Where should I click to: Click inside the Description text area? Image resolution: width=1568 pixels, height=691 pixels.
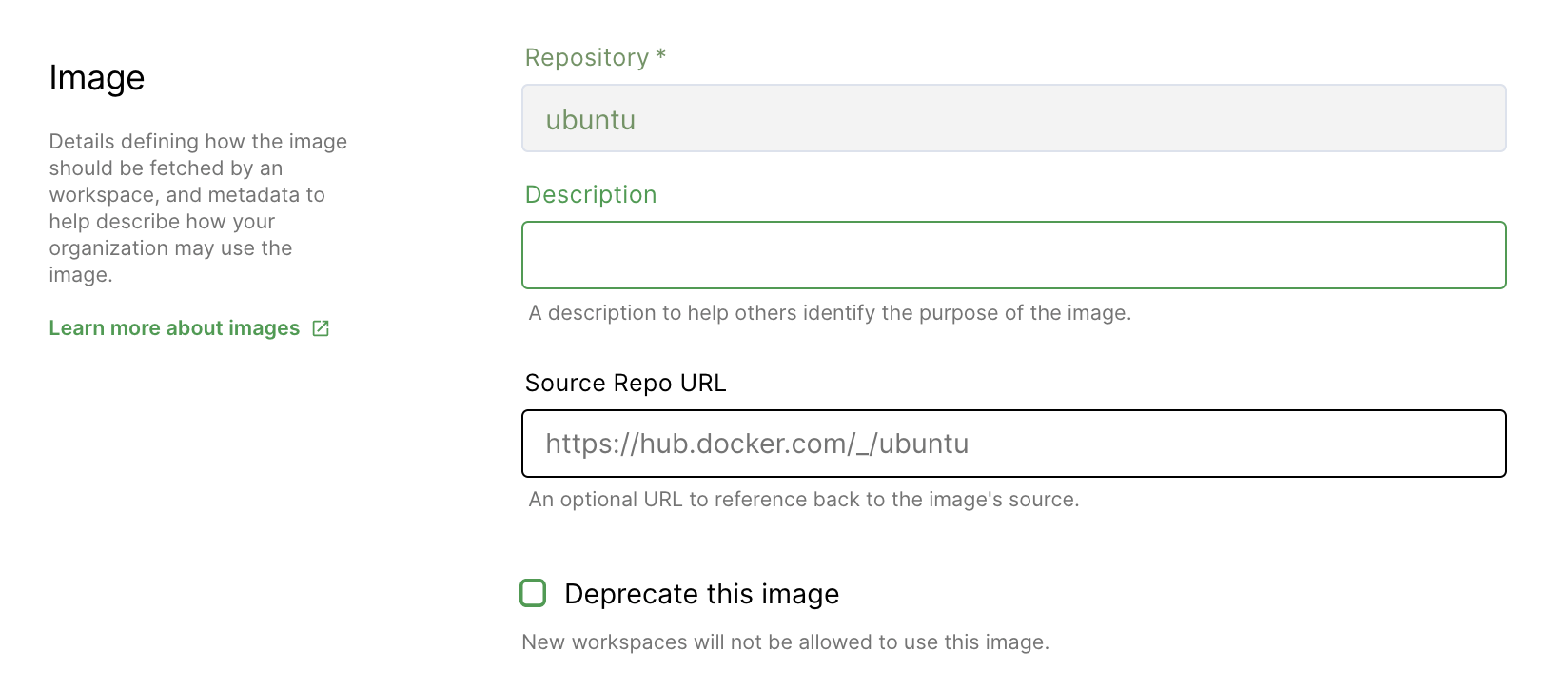[1013, 255]
